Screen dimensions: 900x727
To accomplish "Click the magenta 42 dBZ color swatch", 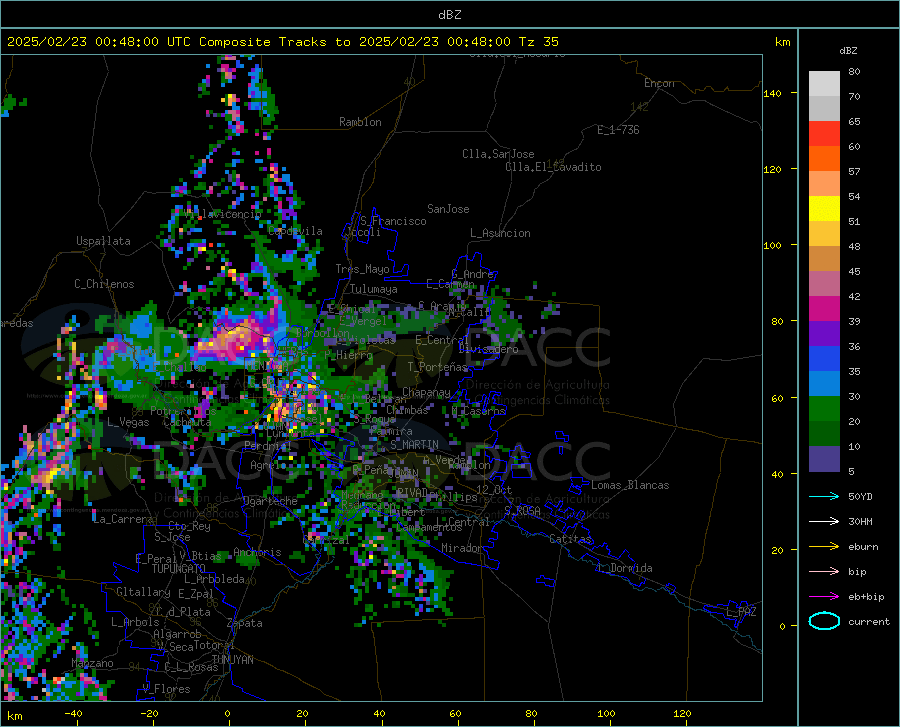I will coord(824,309).
